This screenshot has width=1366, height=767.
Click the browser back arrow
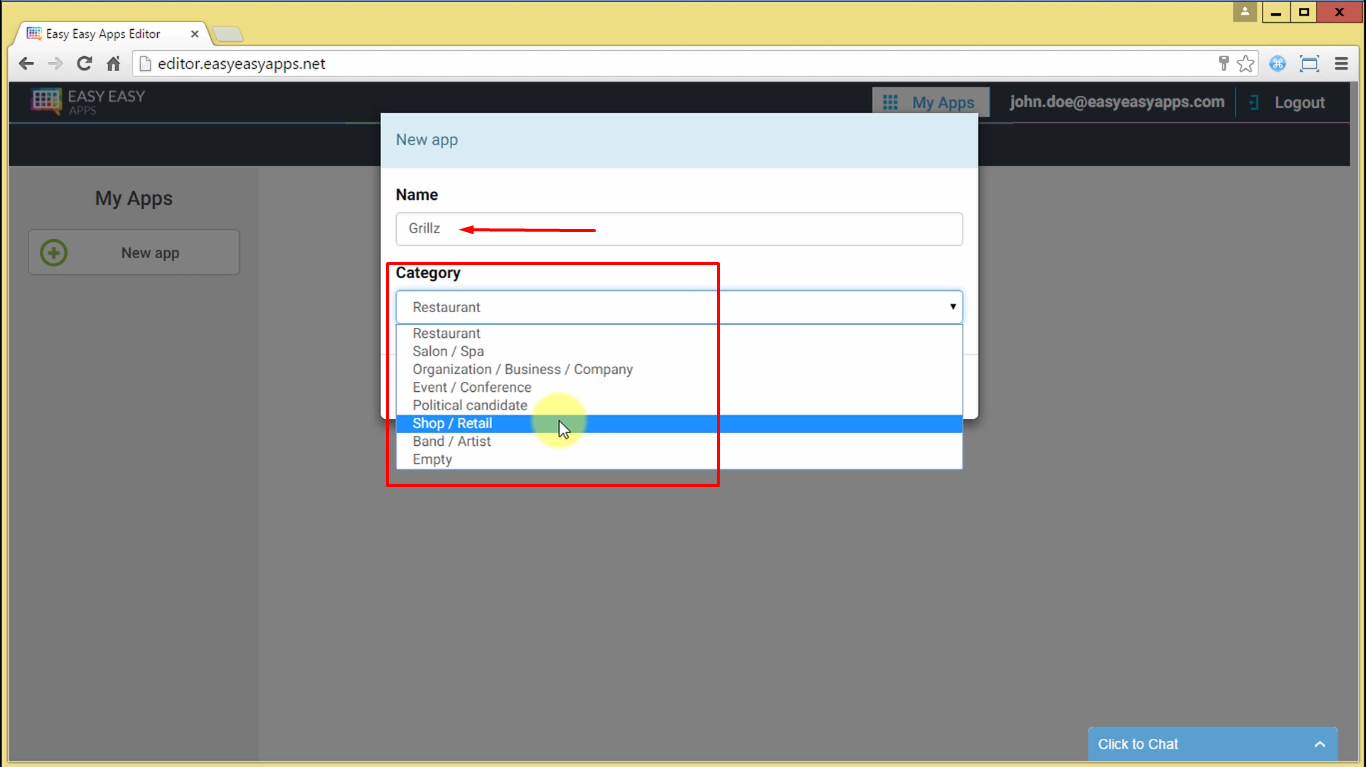[x=26, y=64]
